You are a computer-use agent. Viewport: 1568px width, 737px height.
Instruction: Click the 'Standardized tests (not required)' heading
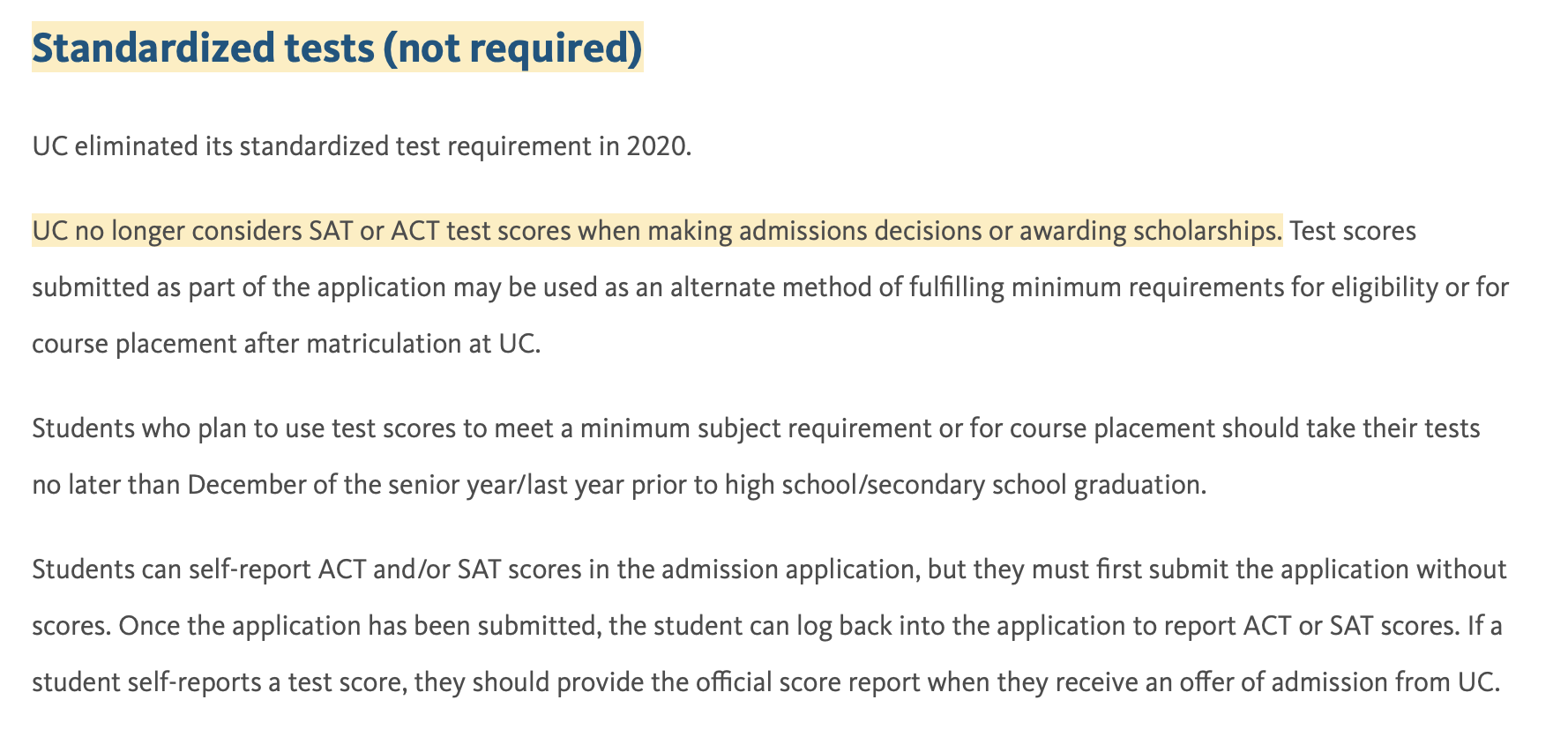[338, 48]
